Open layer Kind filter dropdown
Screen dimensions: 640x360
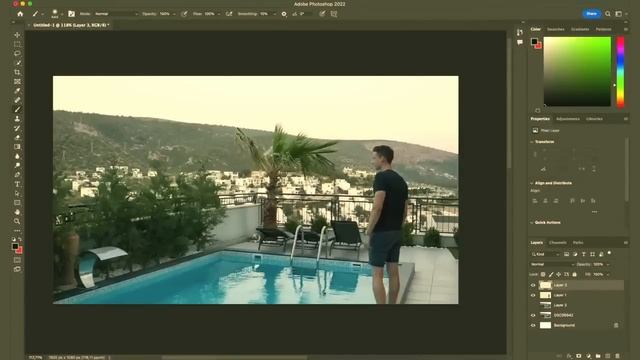pos(546,254)
